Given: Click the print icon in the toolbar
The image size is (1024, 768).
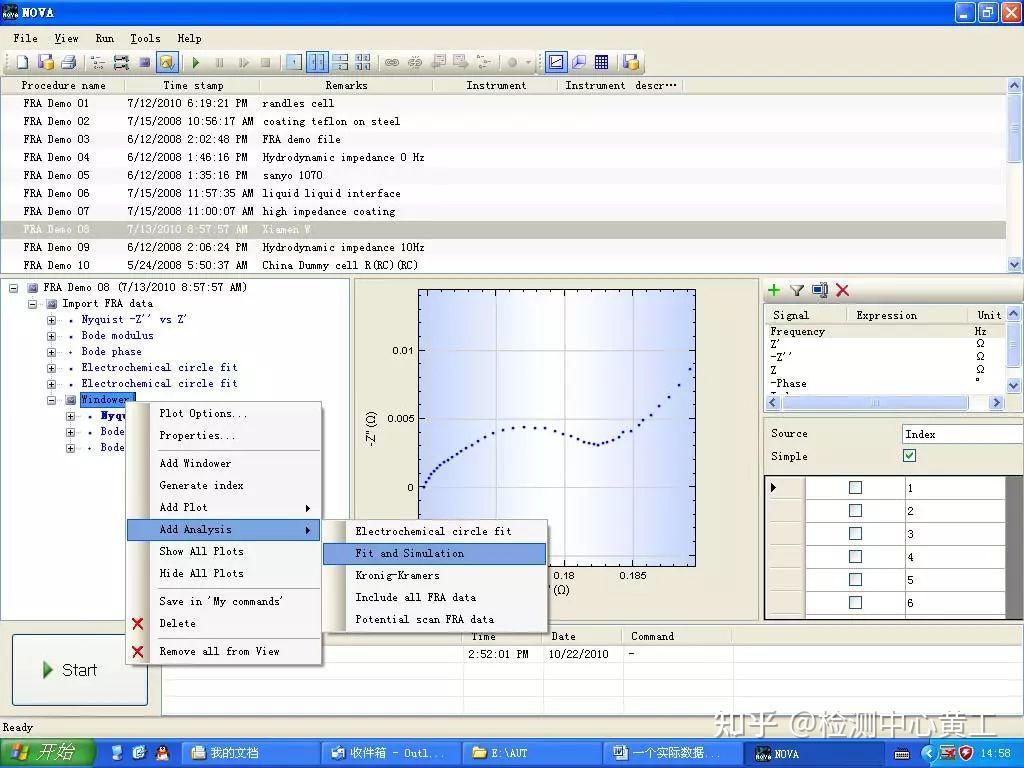Looking at the screenshot, I should click(68, 62).
